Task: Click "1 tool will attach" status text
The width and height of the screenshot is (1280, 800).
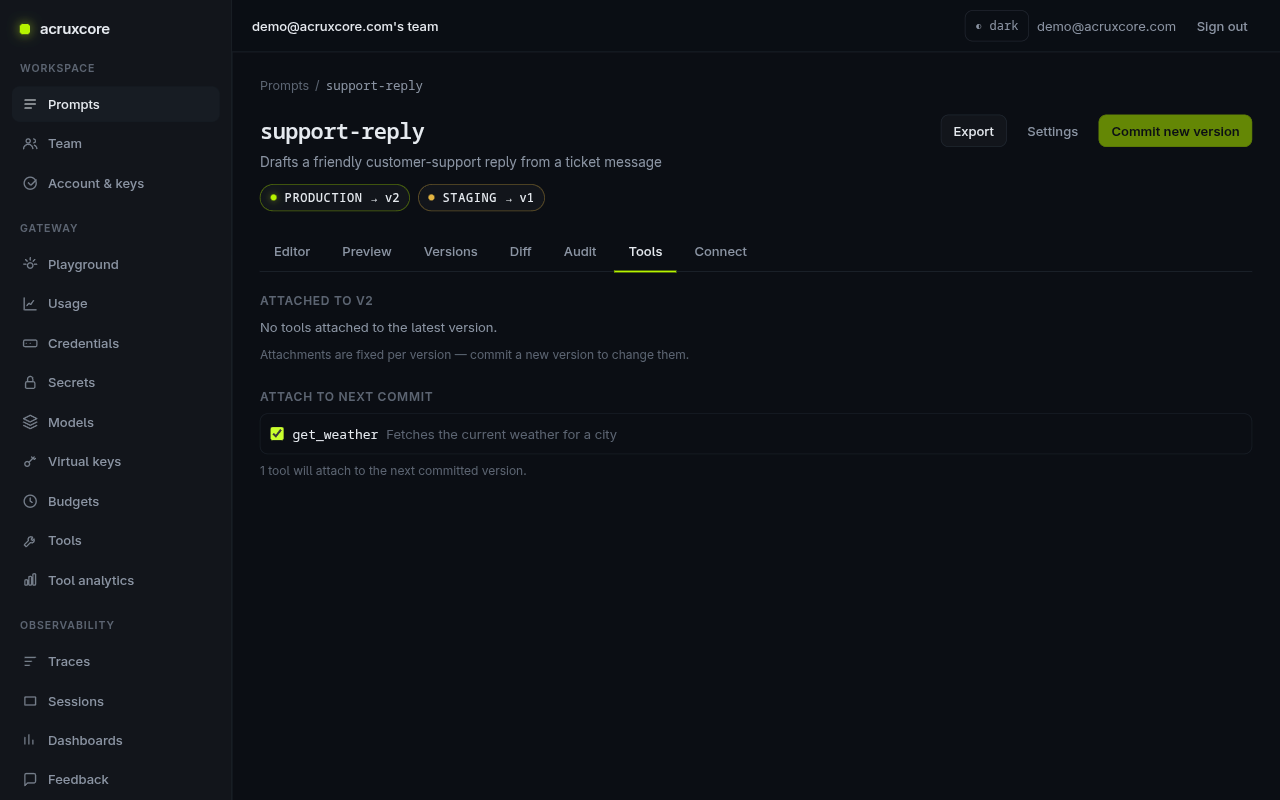Action: click(x=393, y=470)
